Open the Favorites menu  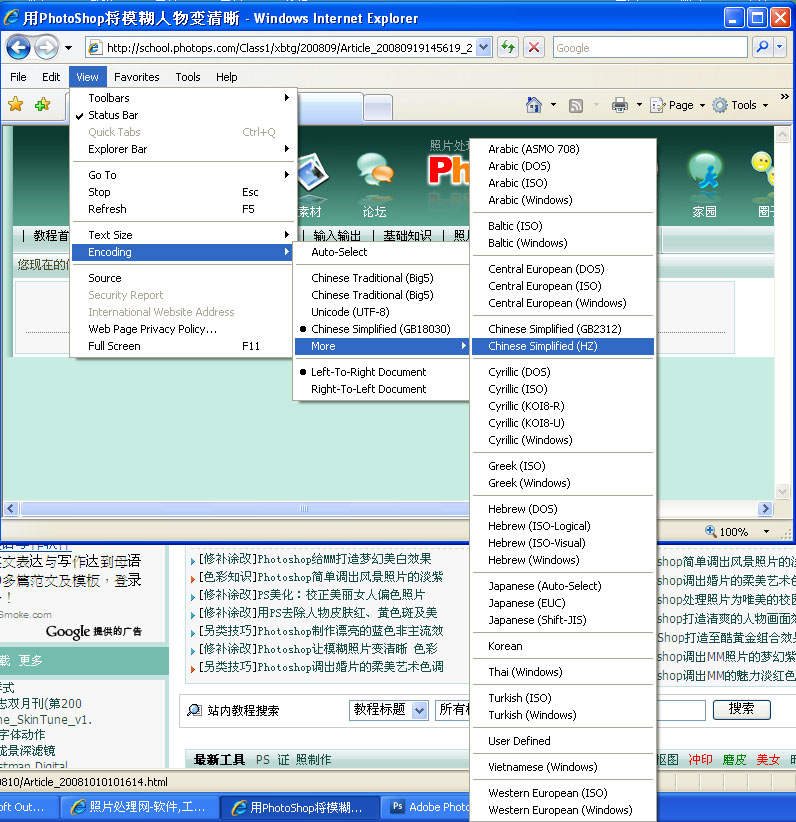[x=136, y=77]
